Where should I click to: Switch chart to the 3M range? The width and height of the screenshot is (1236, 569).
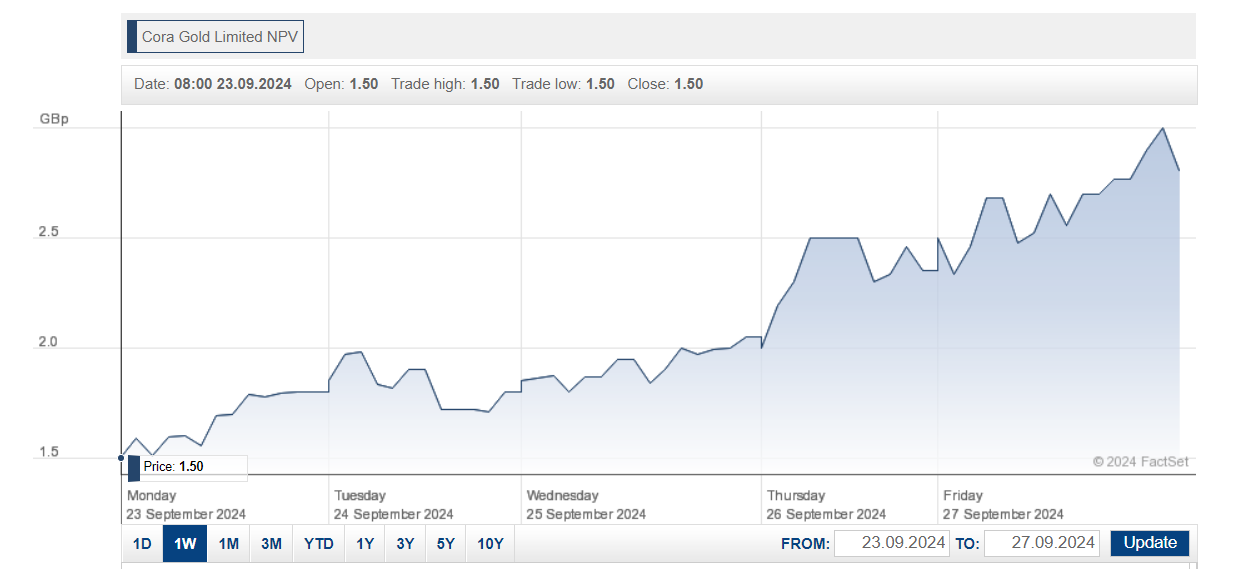point(271,543)
